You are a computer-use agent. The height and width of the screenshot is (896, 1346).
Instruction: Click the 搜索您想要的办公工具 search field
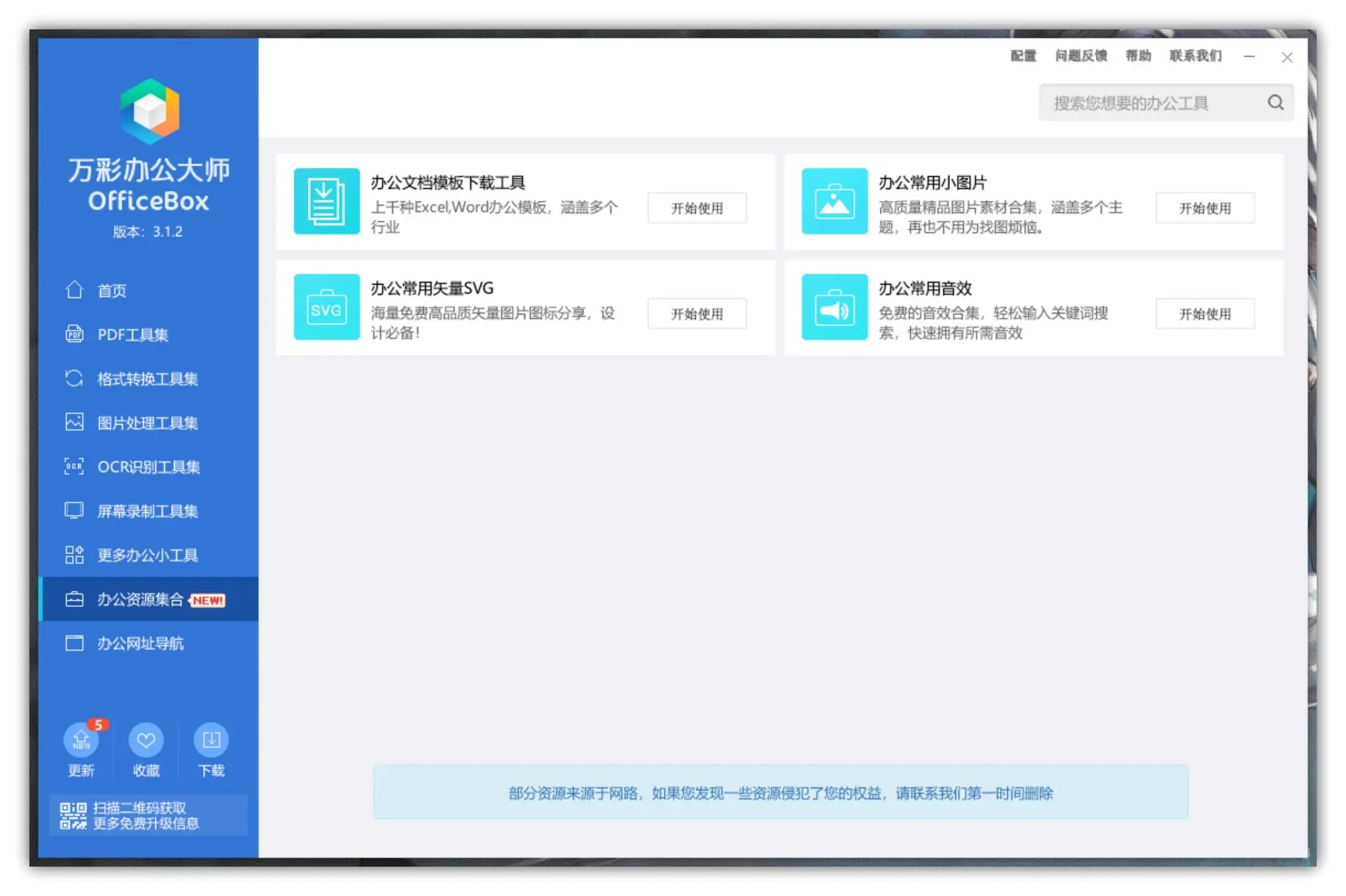[x=1166, y=103]
